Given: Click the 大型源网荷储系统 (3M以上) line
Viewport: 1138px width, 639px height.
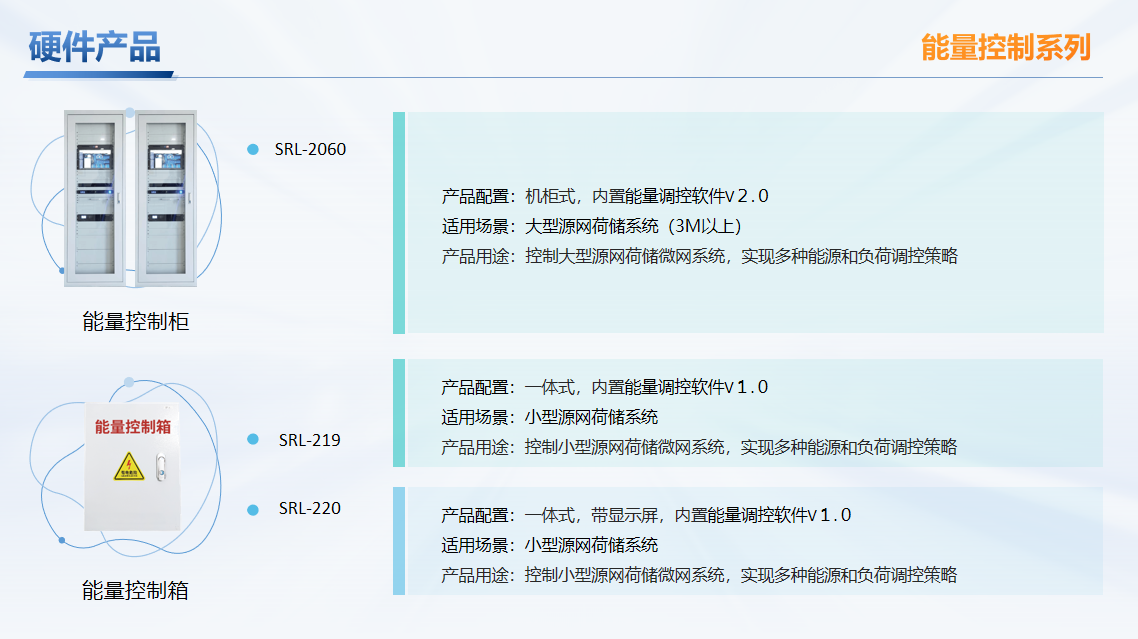Looking at the screenshot, I should pos(591,226).
